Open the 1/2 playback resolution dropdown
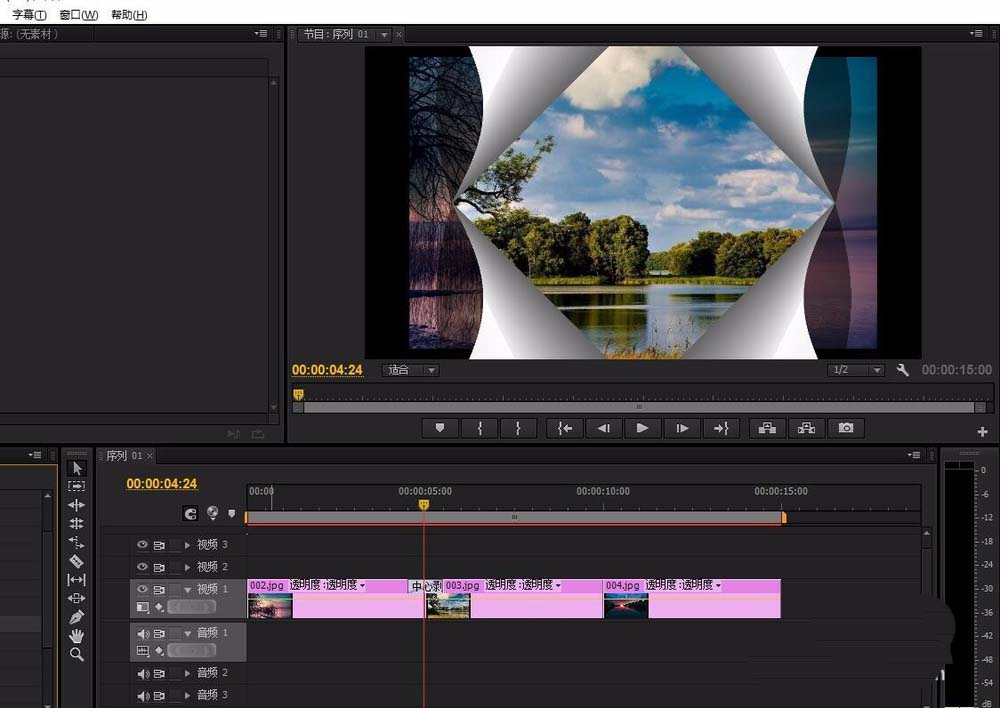Viewport: 1000px width, 708px height. tap(856, 370)
